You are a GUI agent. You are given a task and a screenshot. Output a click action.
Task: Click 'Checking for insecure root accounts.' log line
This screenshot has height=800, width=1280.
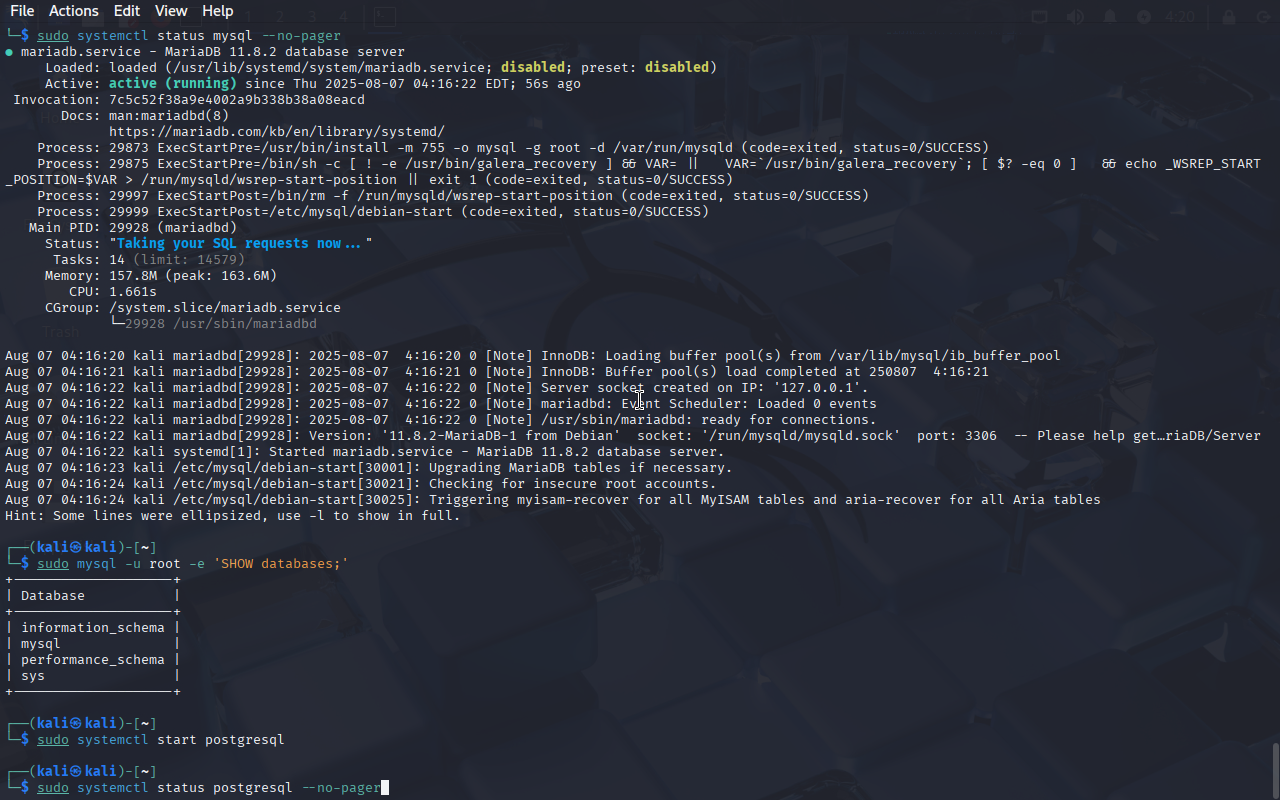(361, 484)
